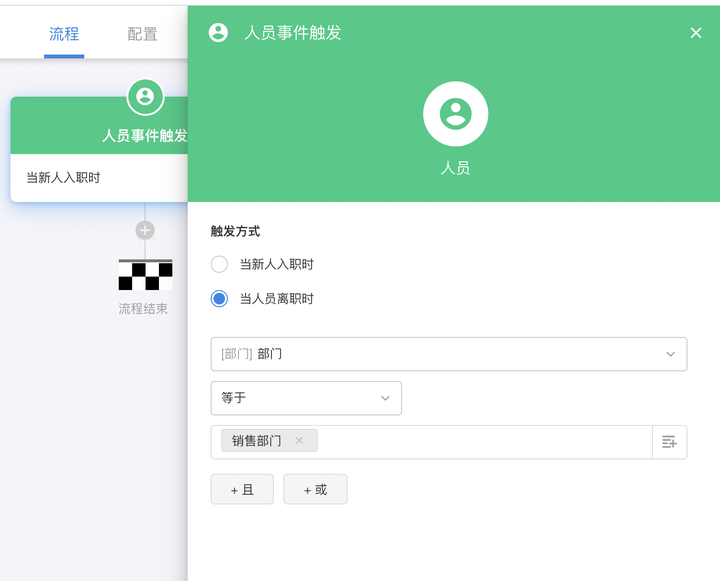Select the 人员事件触发 flow node icon
Viewport: 720px width, 581px height.
coord(145,97)
